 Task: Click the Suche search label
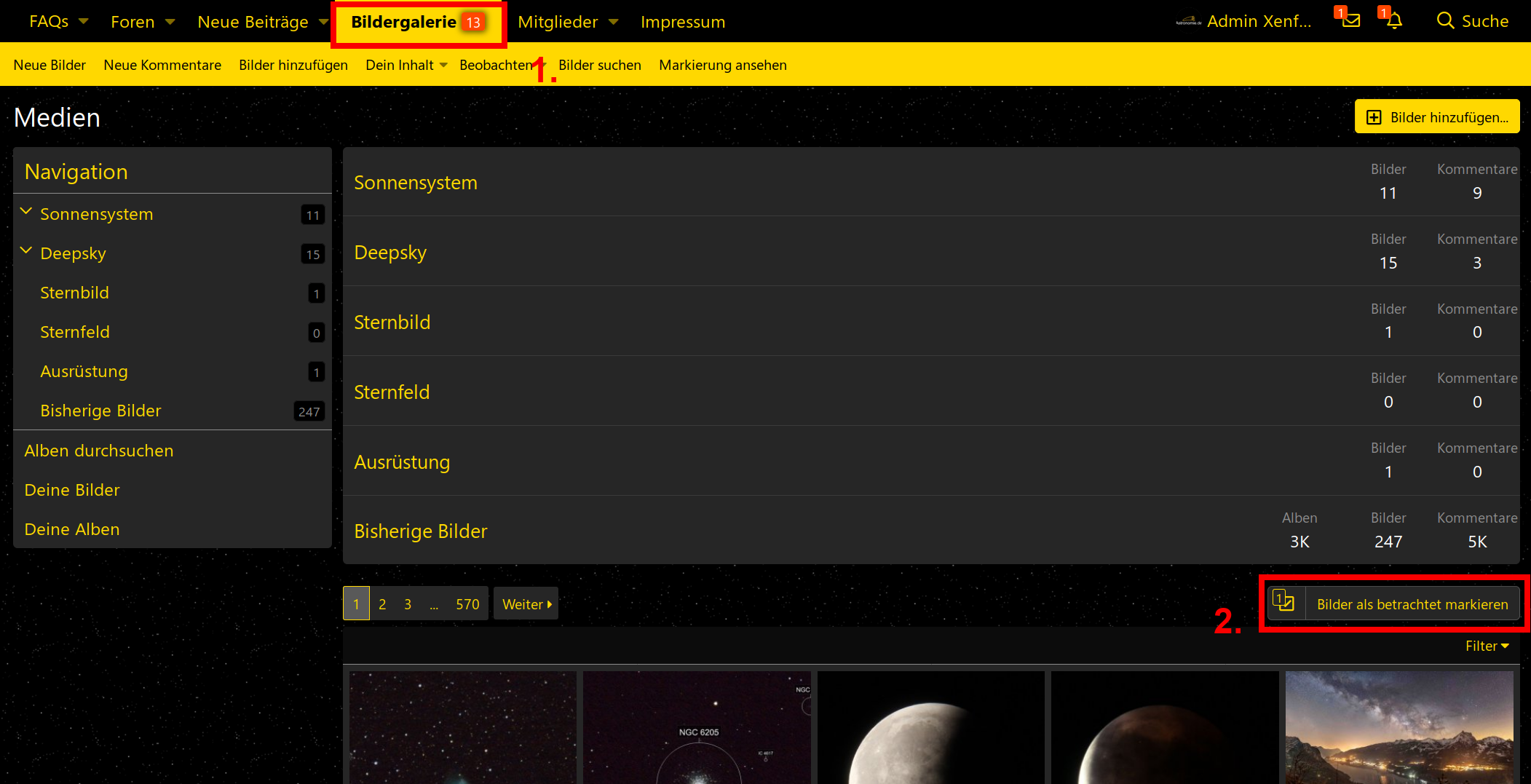click(x=1485, y=20)
